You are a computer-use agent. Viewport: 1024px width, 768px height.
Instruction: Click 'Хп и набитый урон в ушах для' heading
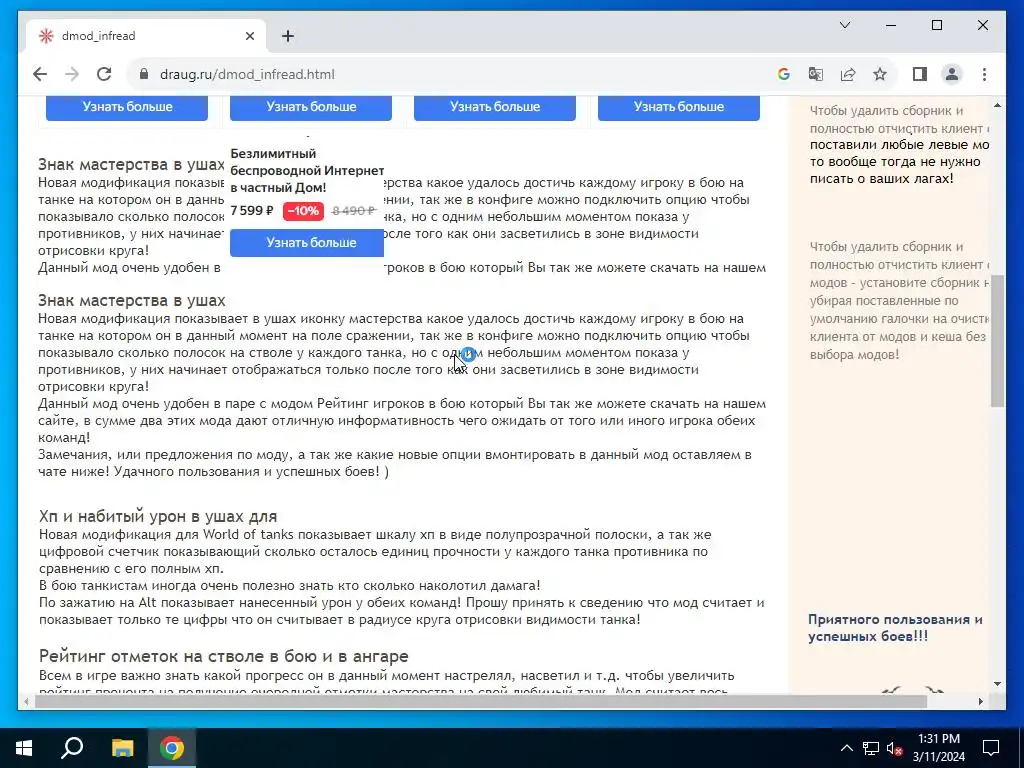point(158,516)
